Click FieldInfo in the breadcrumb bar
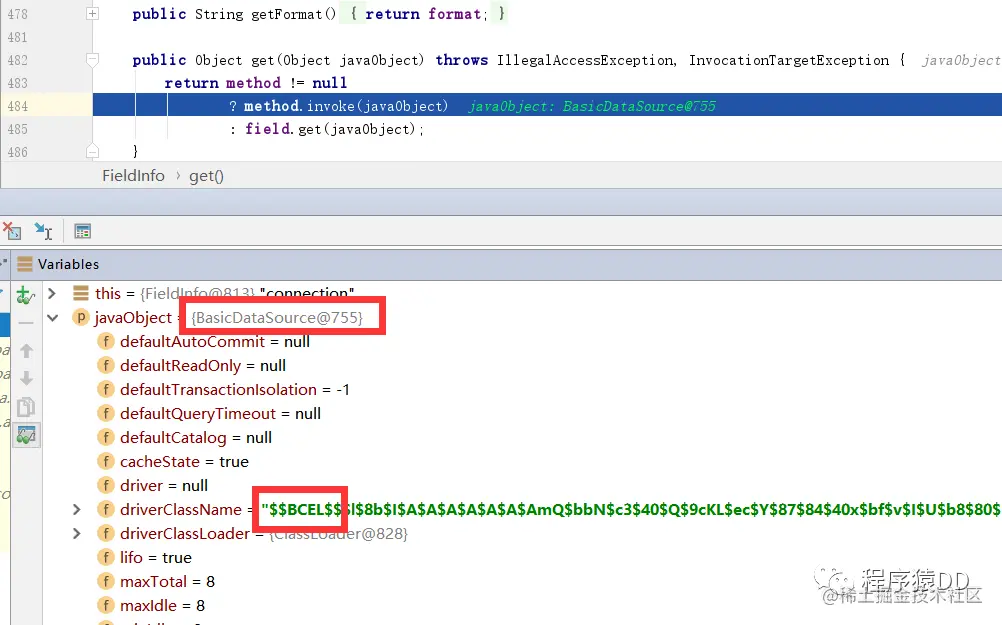This screenshot has height=625, width=1002. pos(133,176)
